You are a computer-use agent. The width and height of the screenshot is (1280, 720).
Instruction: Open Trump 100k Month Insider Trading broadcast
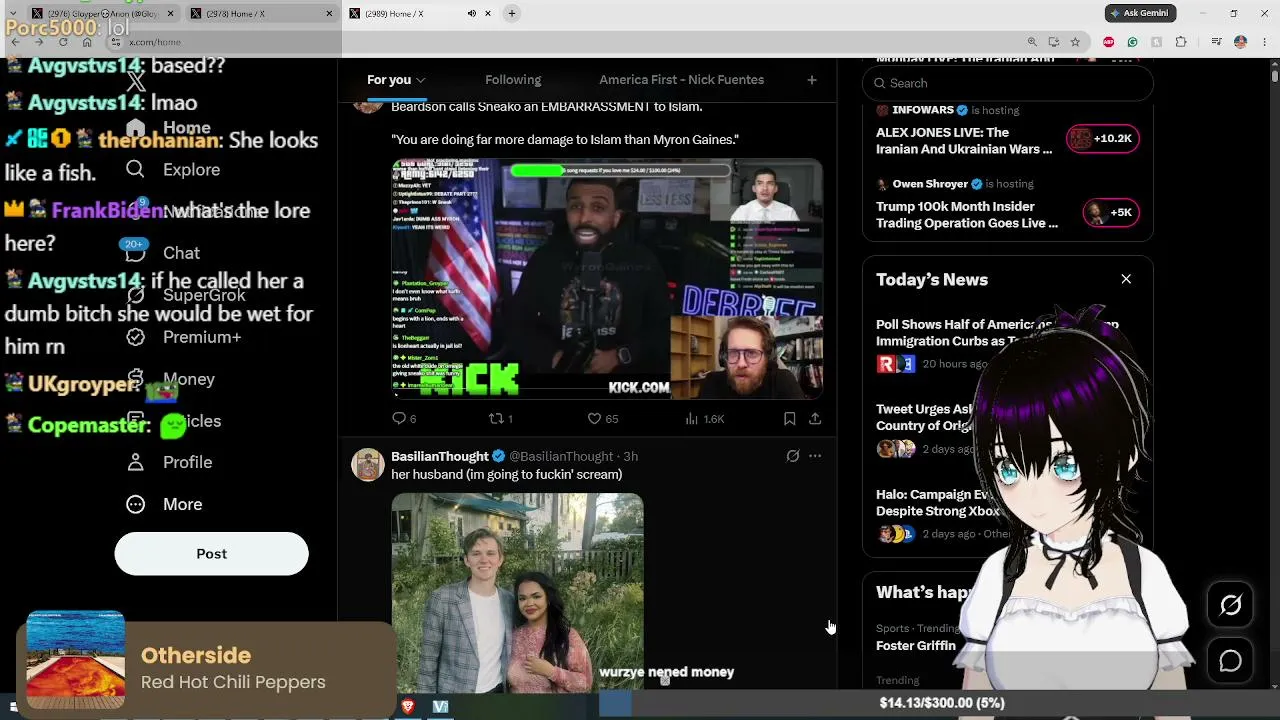click(967, 215)
